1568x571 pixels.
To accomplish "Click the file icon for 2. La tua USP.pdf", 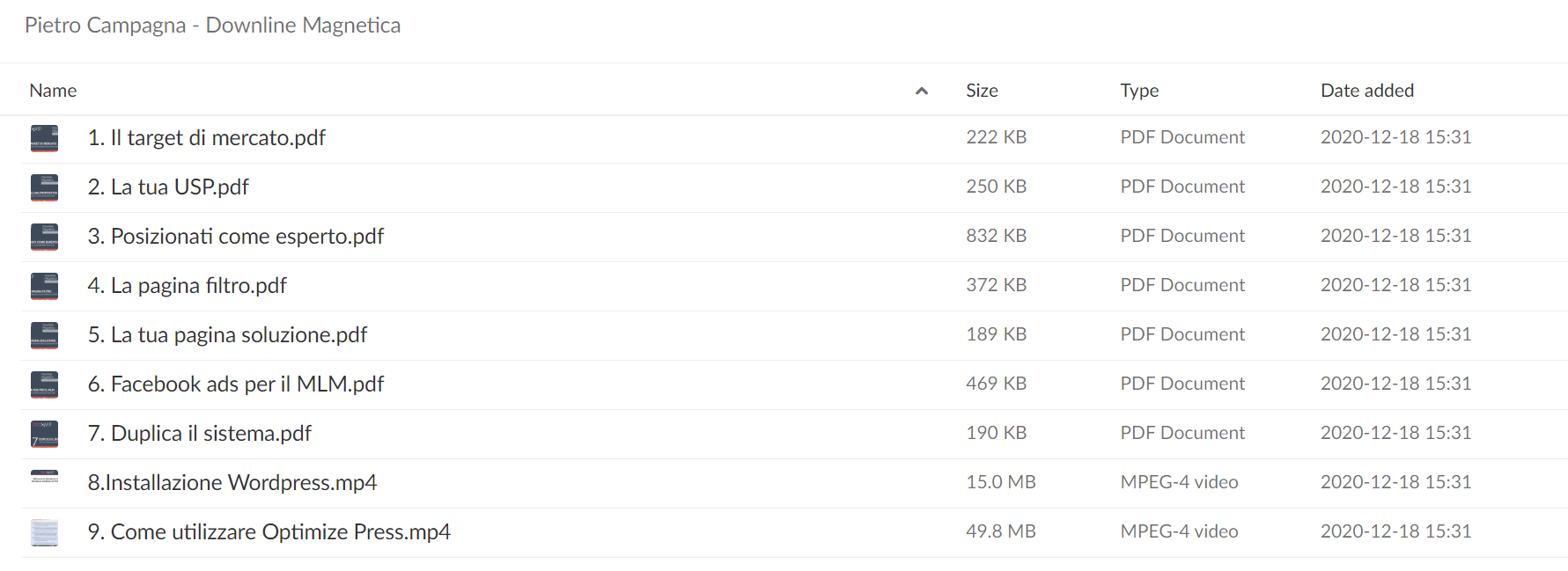I will point(44,187).
